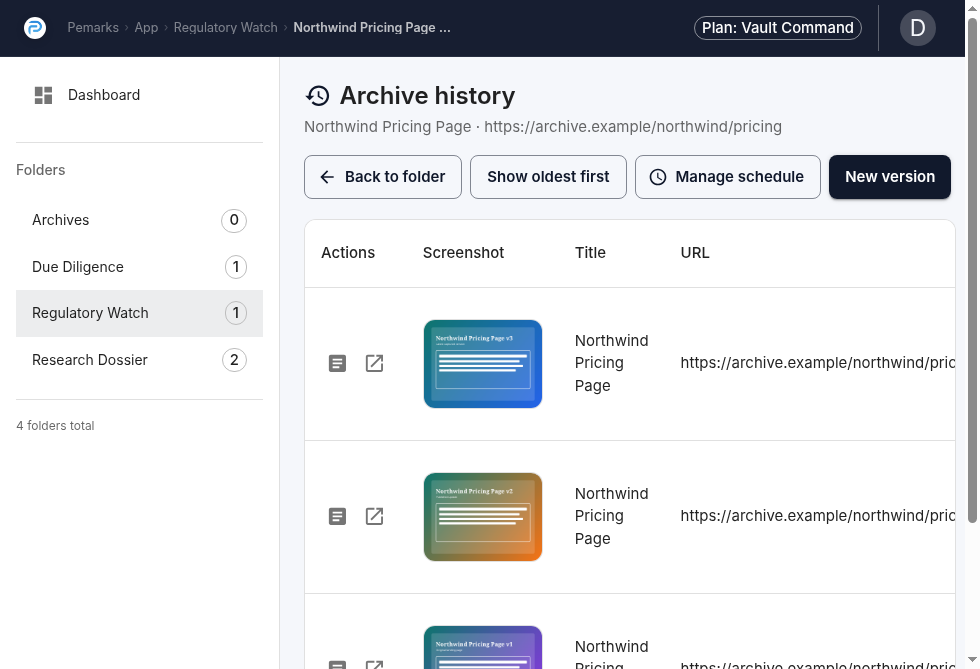The height and width of the screenshot is (669, 980).
Task: Click the Plan: Vault Command badge
Action: pyautogui.click(x=778, y=28)
